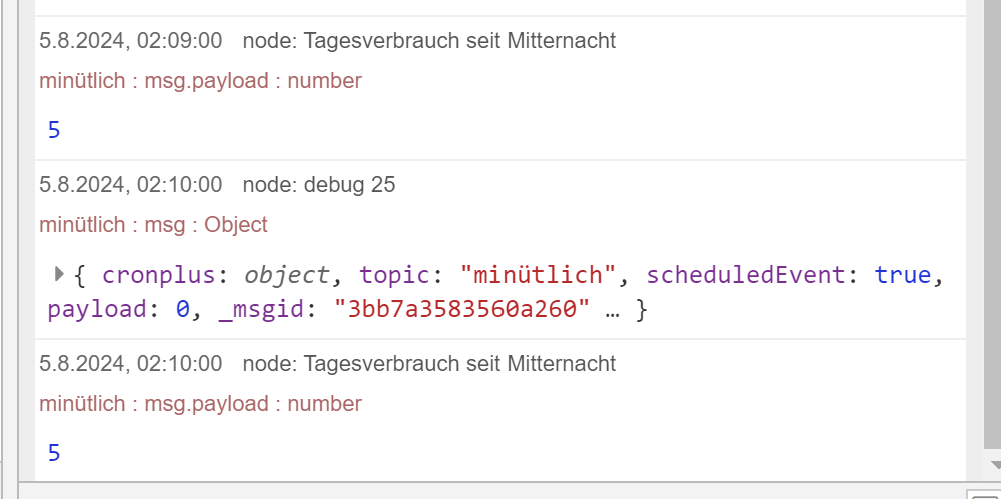Click the cronplus property key

(160, 275)
